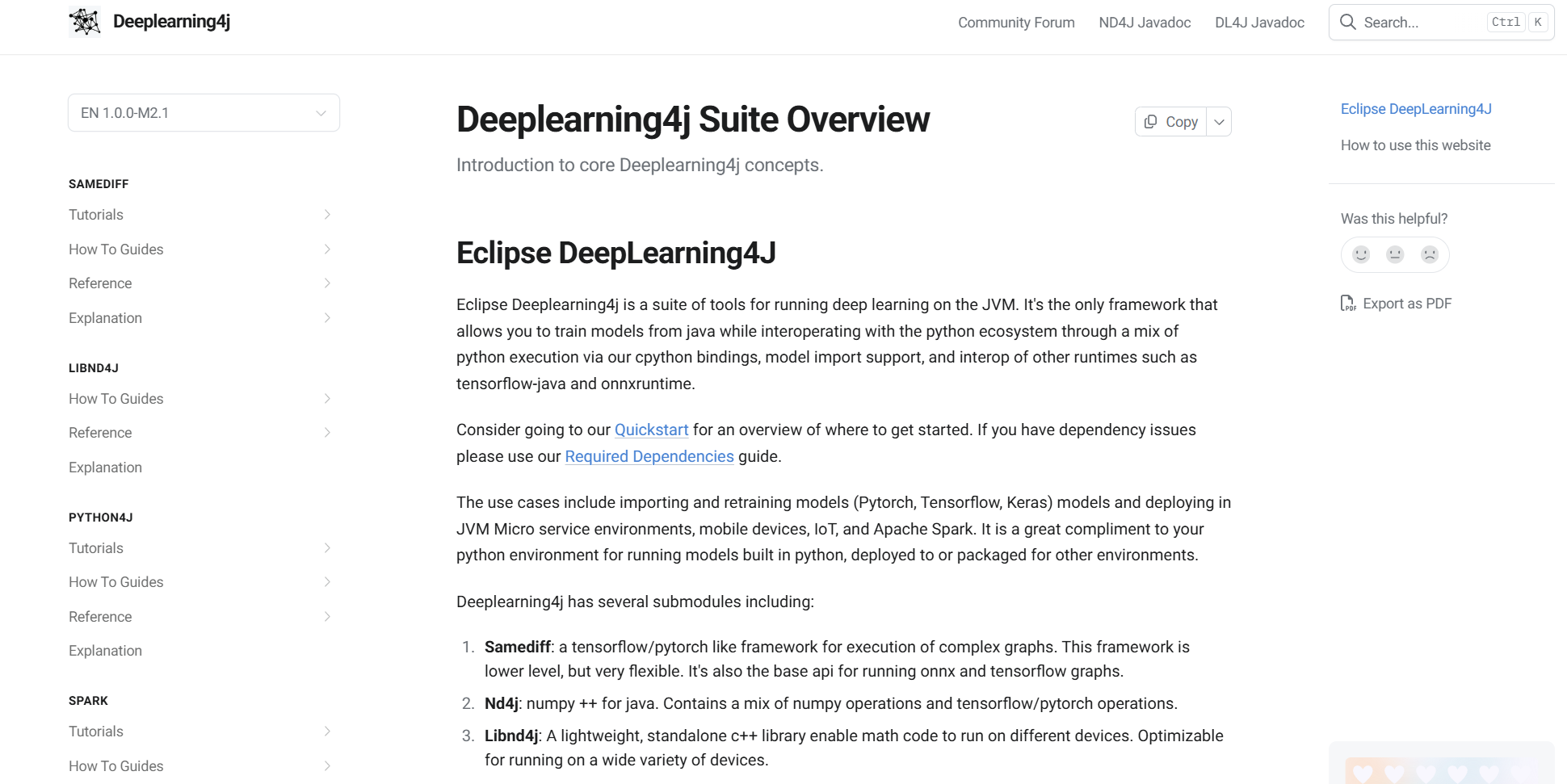Click the bold 'Nd4j' list term
This screenshot has height=784, width=1567.
coord(501,703)
